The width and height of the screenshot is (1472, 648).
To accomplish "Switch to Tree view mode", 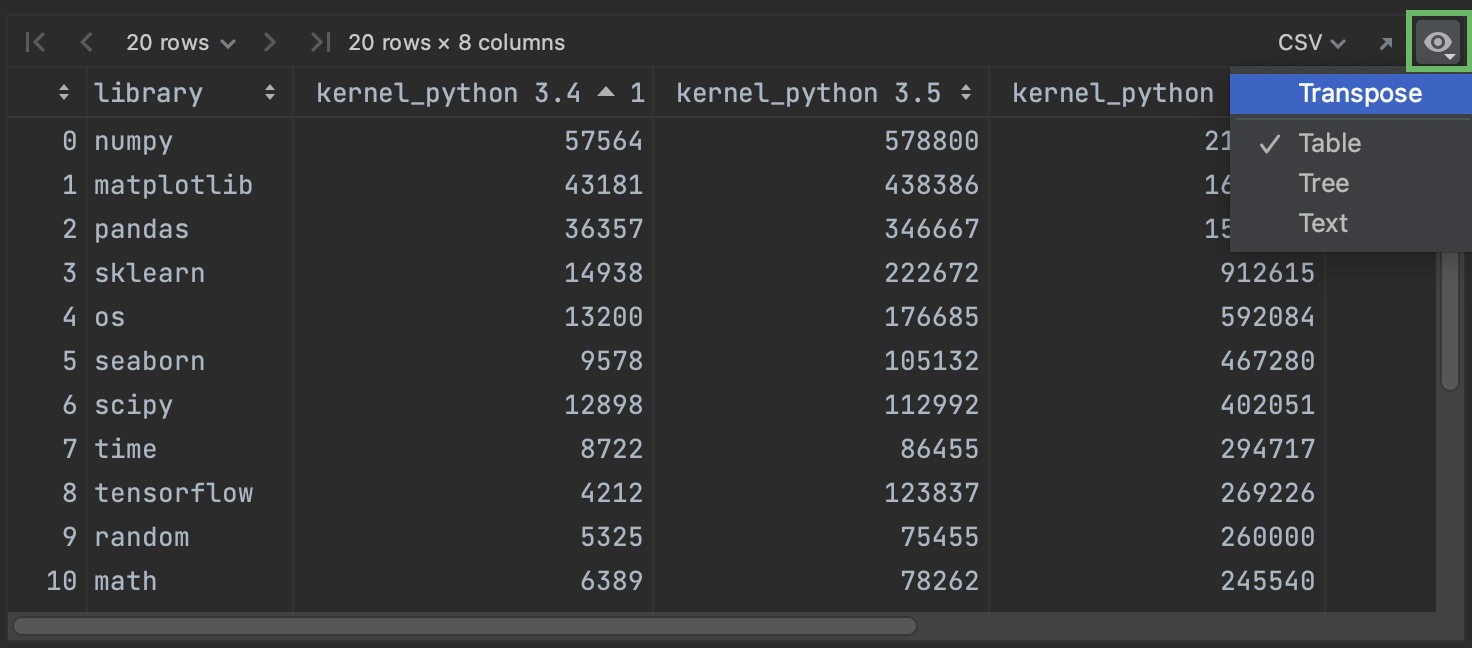I will pos(1323,183).
